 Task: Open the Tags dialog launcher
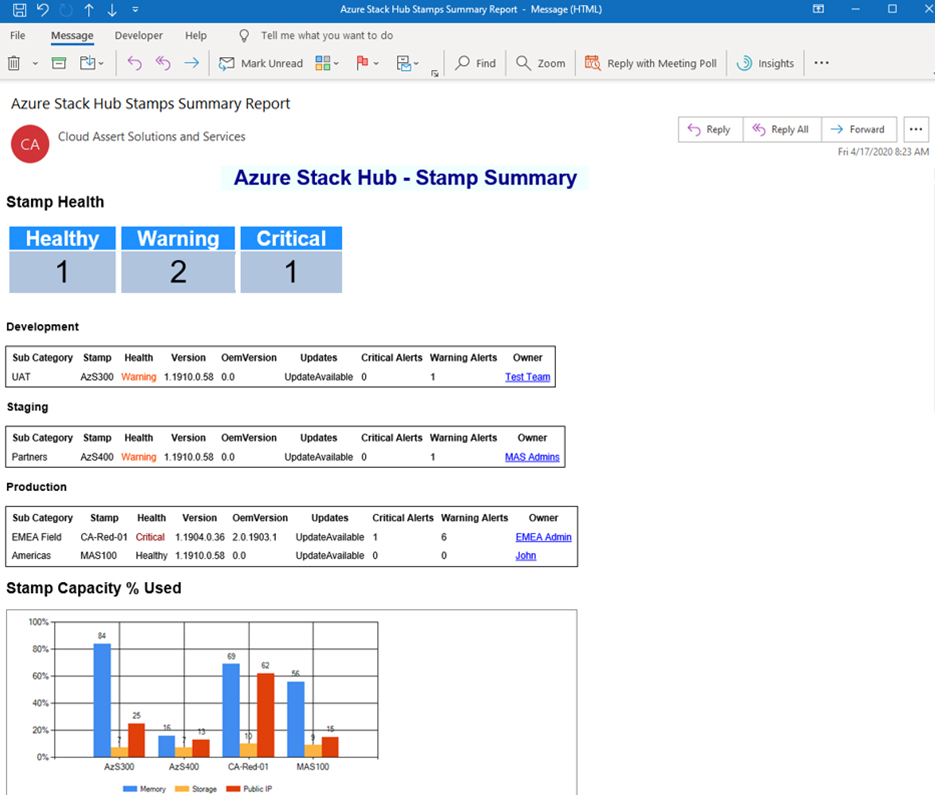435,73
